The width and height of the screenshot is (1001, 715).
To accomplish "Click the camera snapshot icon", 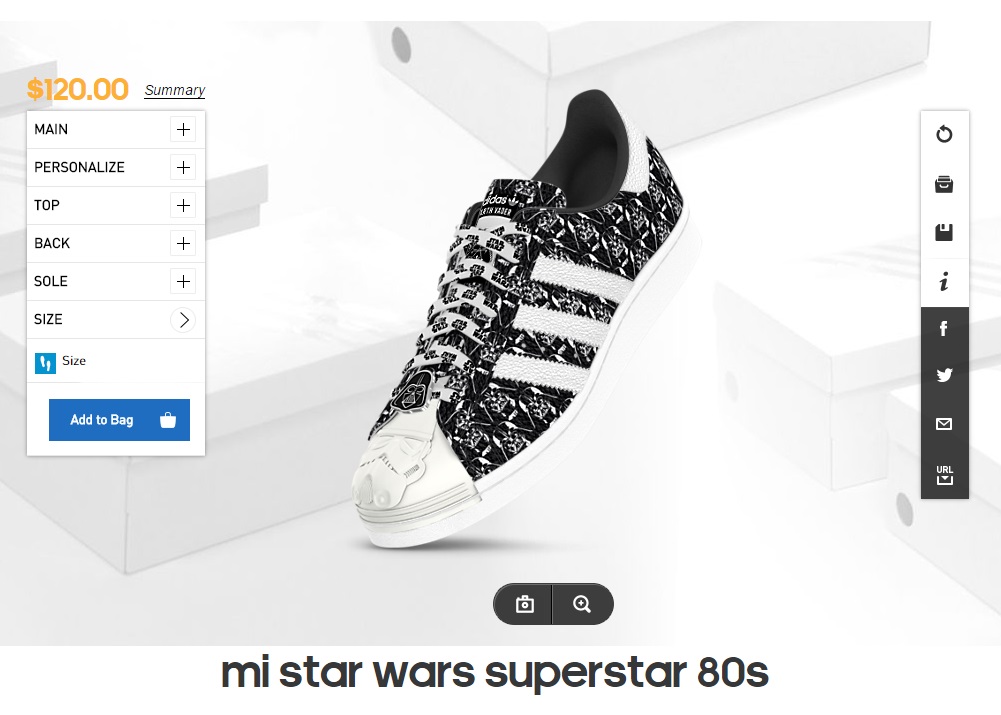I will (524, 604).
